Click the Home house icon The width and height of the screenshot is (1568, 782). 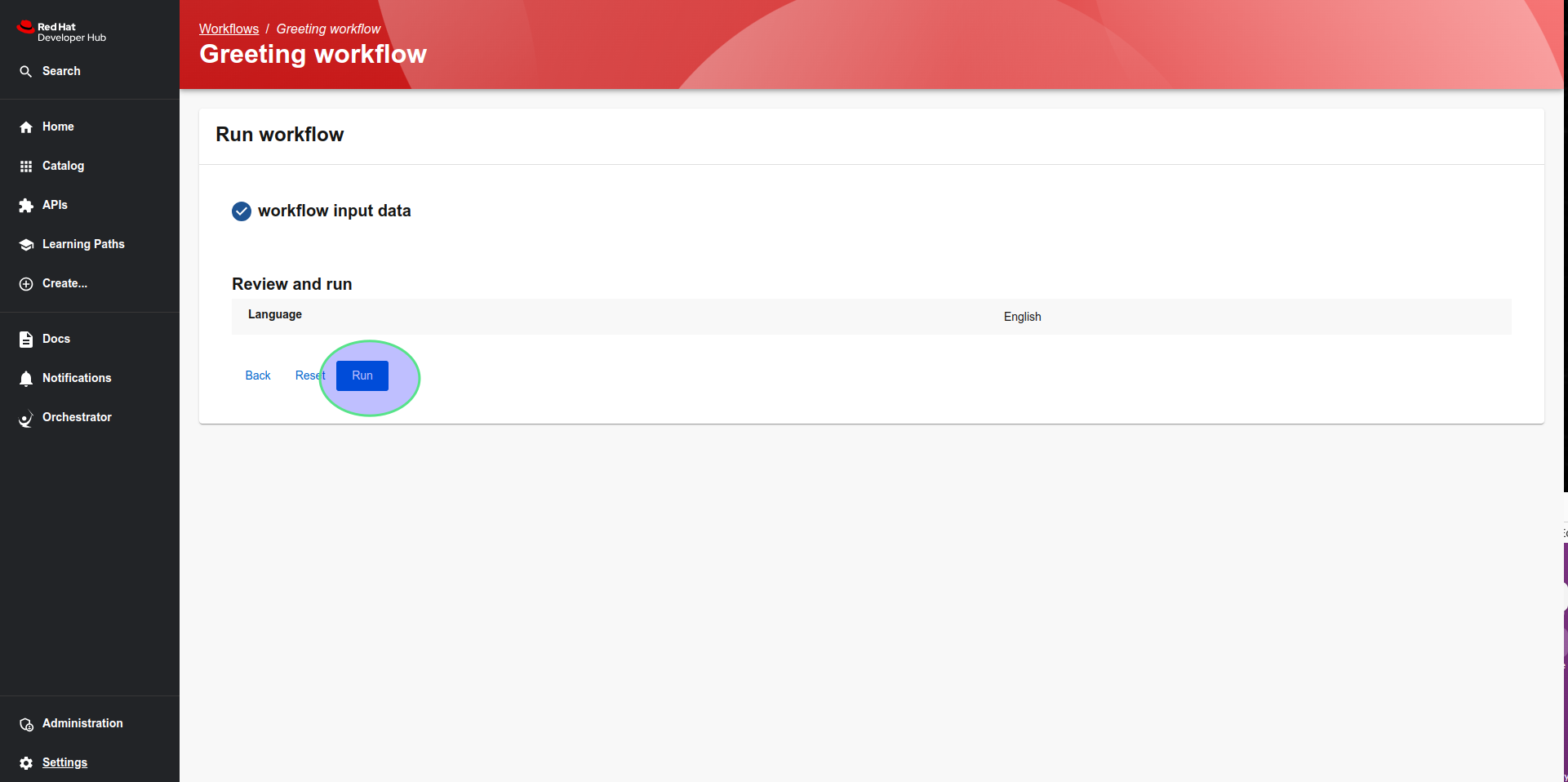click(x=26, y=127)
